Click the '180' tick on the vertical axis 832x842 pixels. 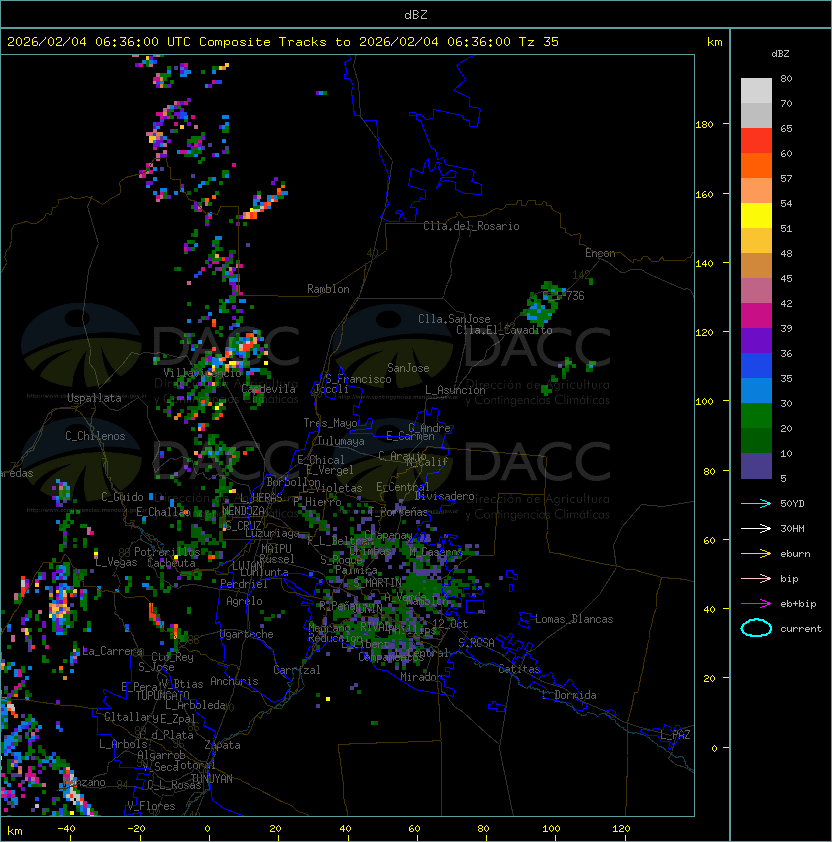click(x=704, y=125)
